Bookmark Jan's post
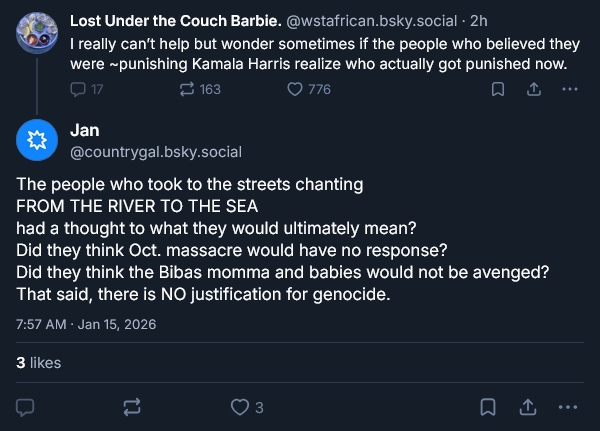The width and height of the screenshot is (600, 431). tap(488, 407)
